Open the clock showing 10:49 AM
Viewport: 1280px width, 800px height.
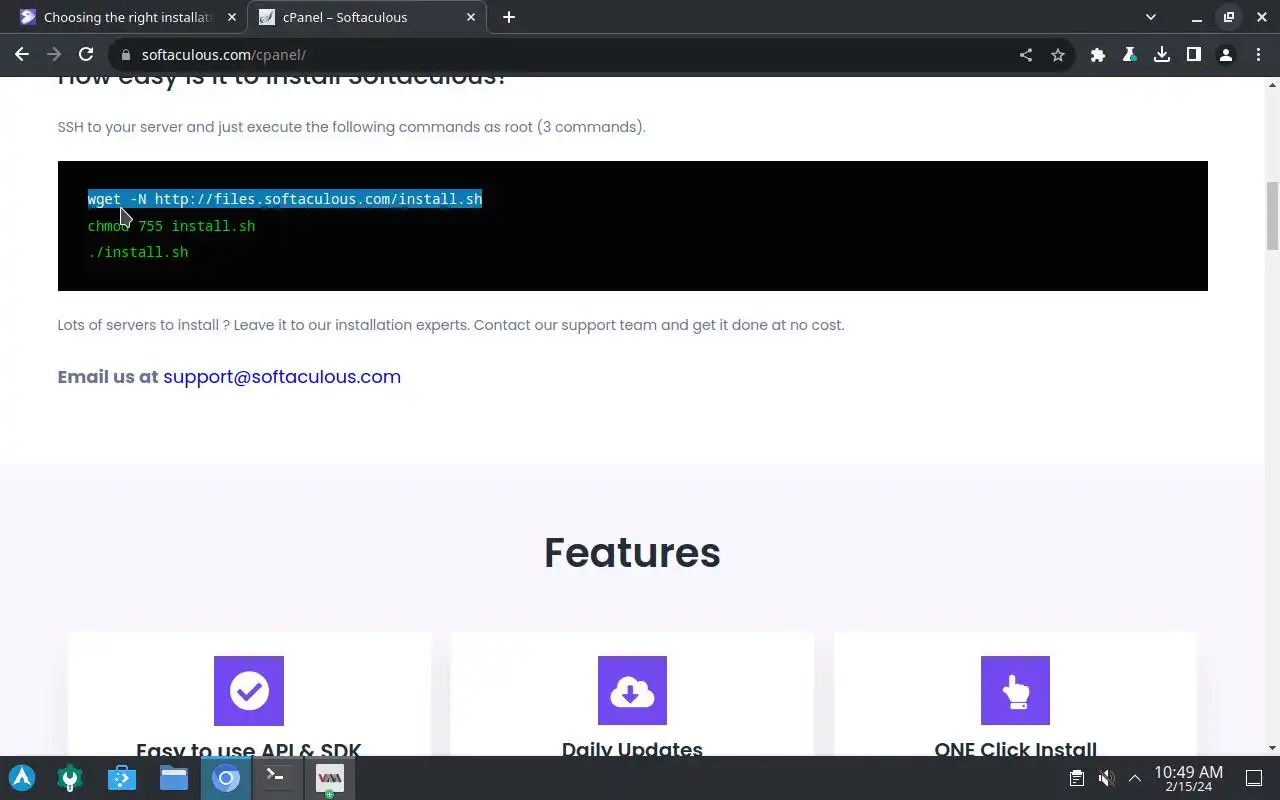pyautogui.click(x=1188, y=778)
